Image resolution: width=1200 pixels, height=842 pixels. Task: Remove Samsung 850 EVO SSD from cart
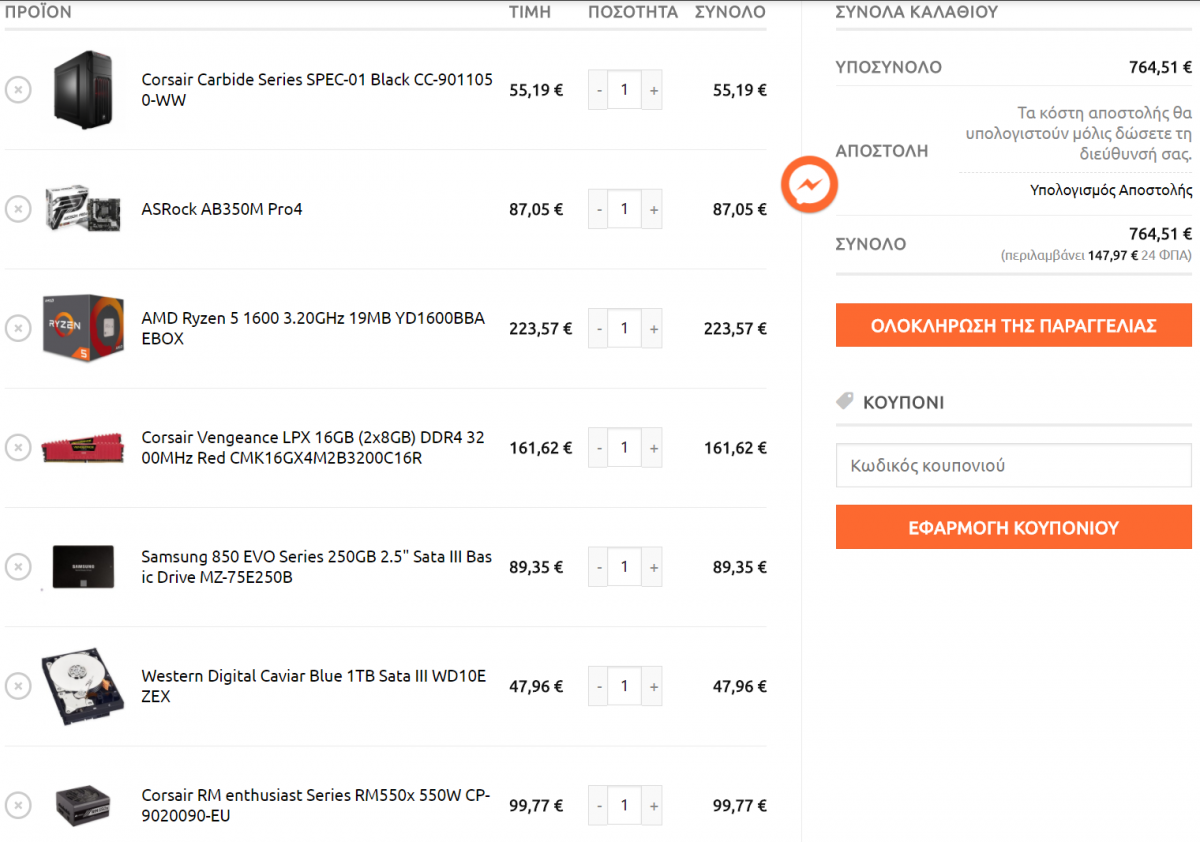click(x=18, y=567)
